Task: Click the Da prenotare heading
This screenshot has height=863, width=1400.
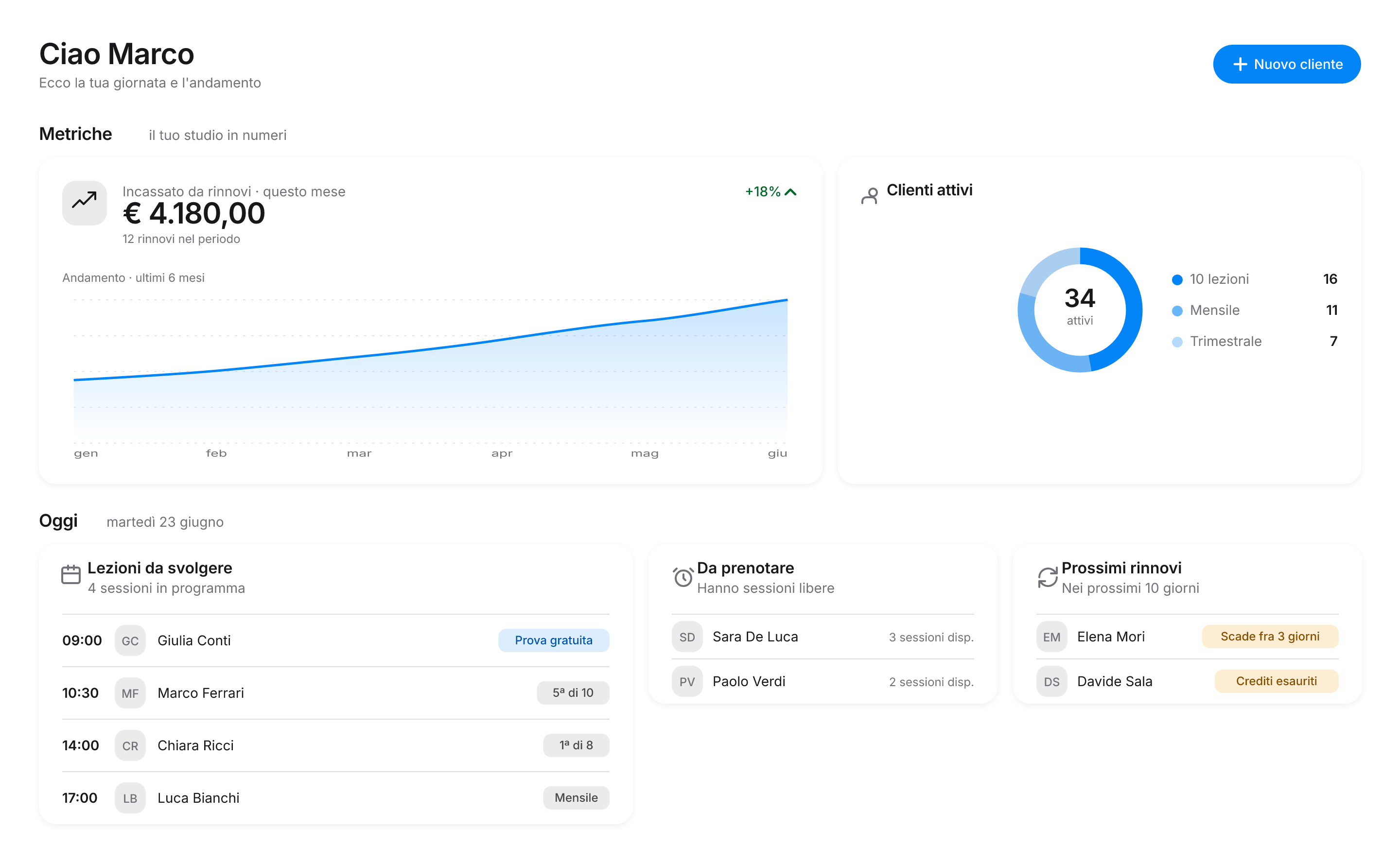Action: [x=745, y=568]
